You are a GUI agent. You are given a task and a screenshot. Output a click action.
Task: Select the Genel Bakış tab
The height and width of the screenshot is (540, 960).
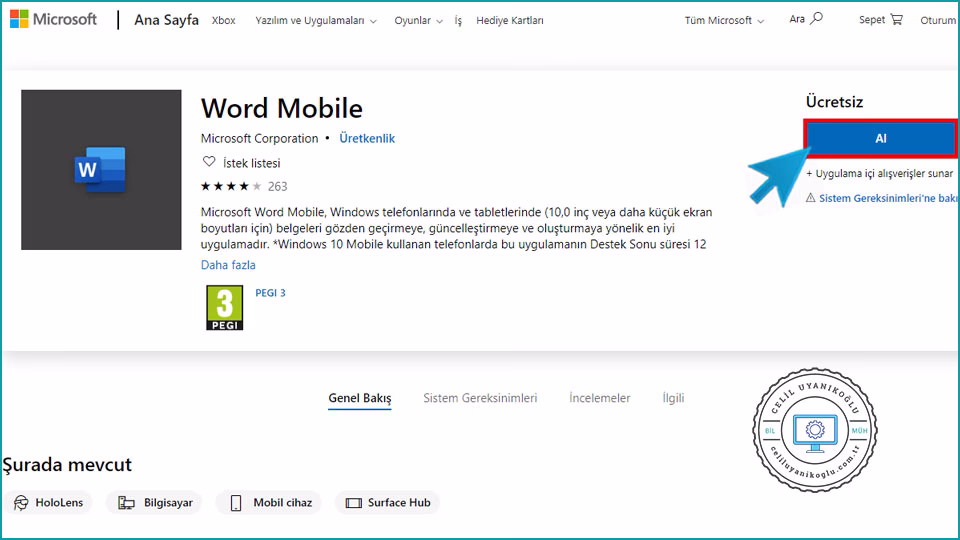359,398
